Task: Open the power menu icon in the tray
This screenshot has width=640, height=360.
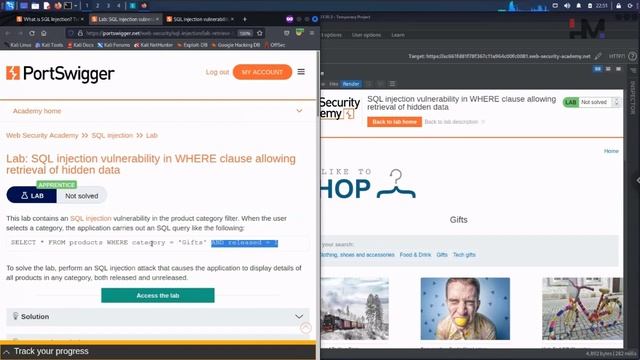Action: (630, 6)
